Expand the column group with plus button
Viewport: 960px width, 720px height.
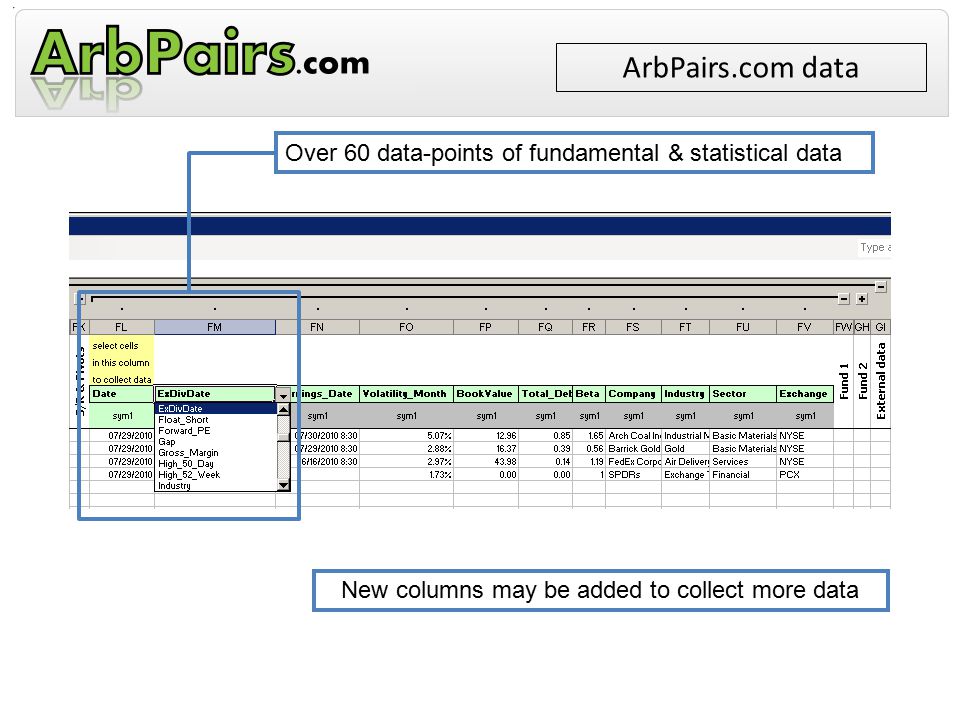[862, 299]
